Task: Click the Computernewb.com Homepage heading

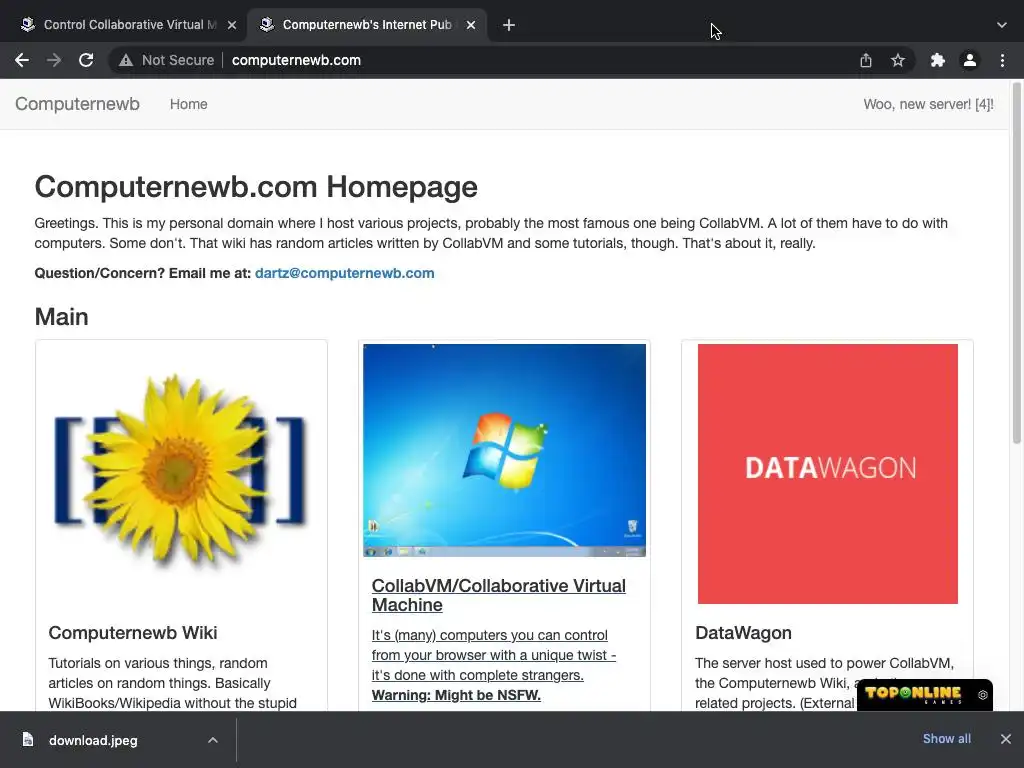Action: tap(256, 187)
